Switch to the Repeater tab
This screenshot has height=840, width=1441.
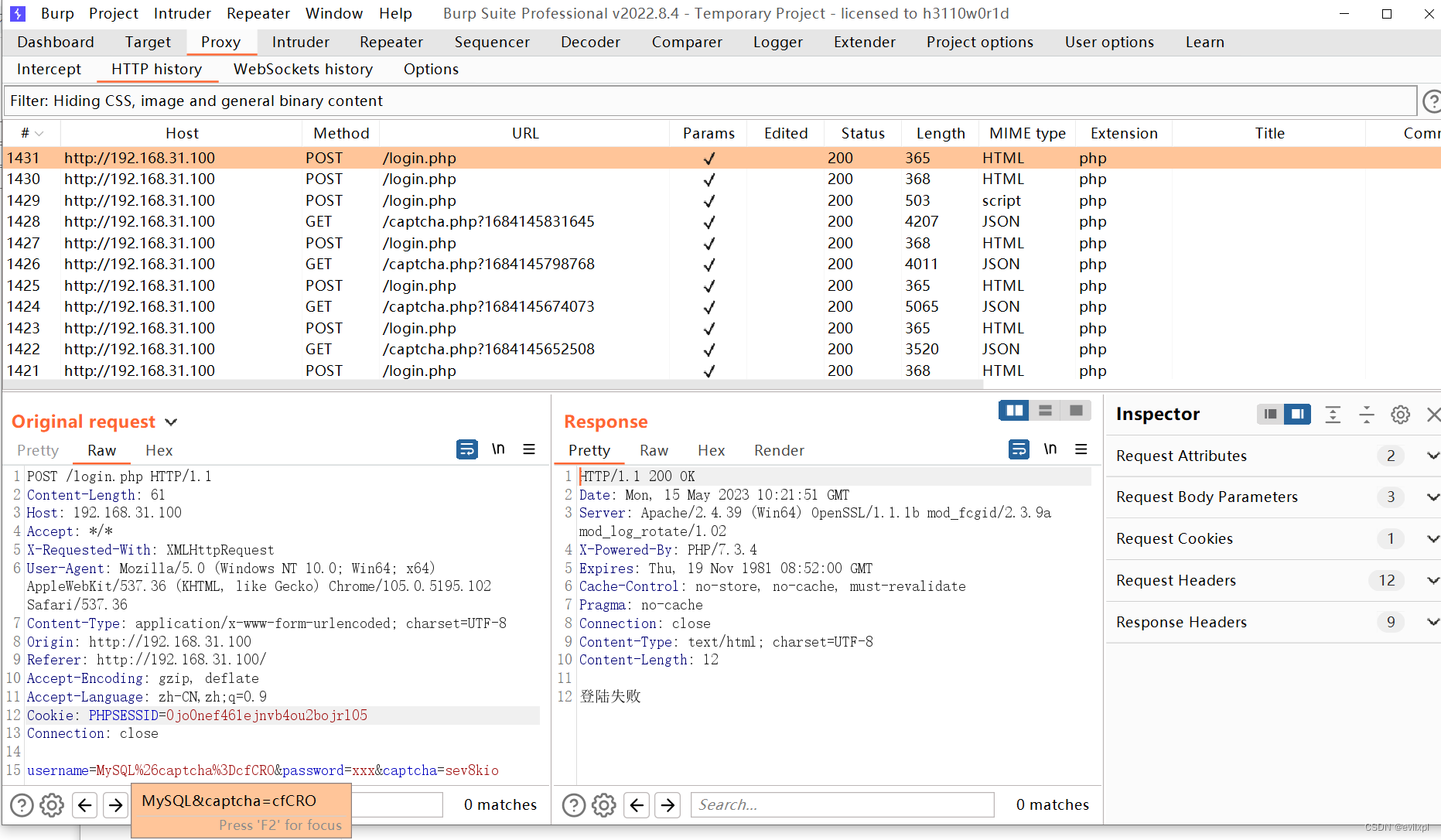(x=391, y=42)
